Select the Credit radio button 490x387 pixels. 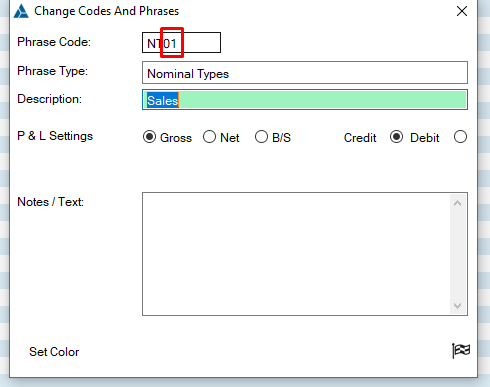(396, 137)
